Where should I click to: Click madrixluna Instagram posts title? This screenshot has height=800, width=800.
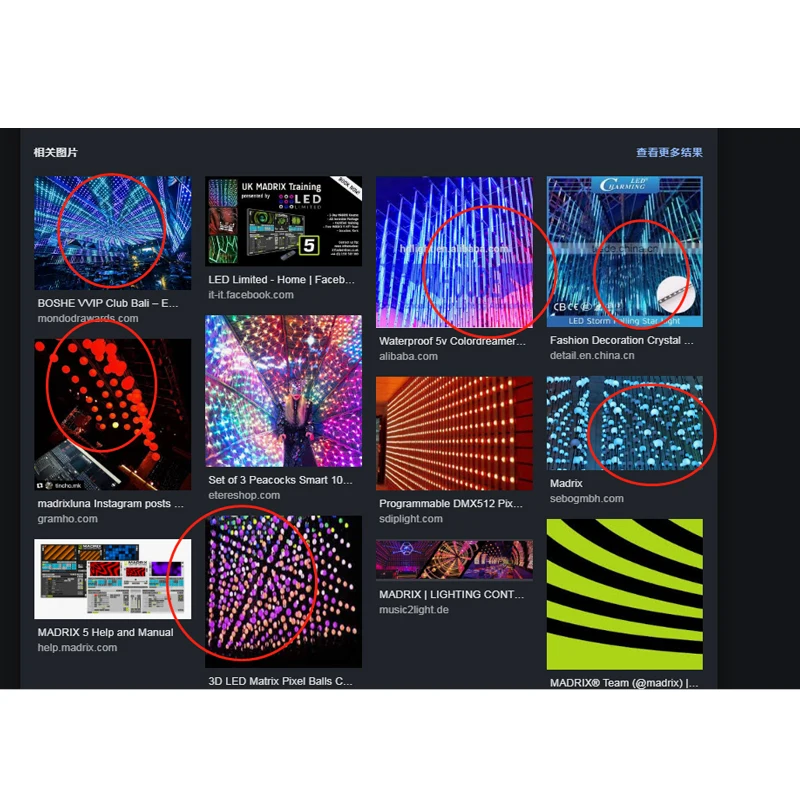click(110, 504)
